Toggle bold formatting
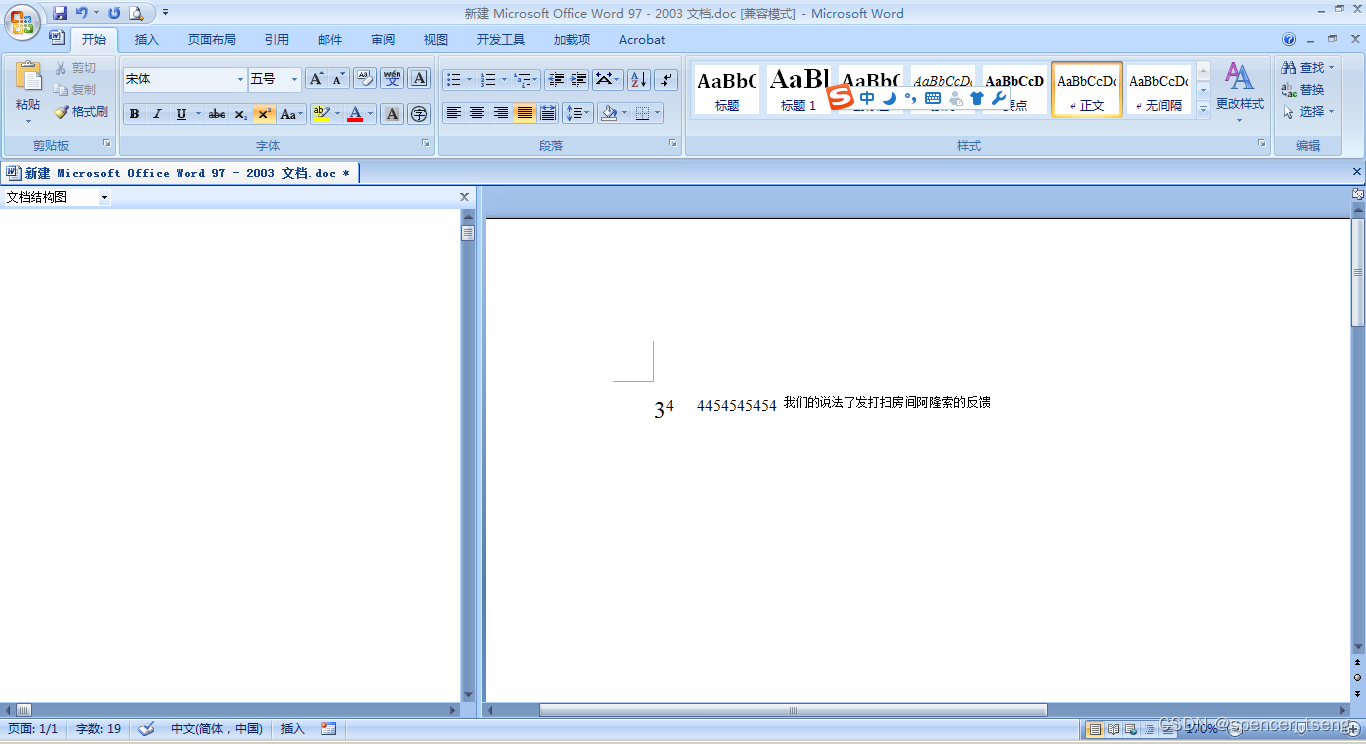Image resolution: width=1366 pixels, height=744 pixels. [134, 113]
